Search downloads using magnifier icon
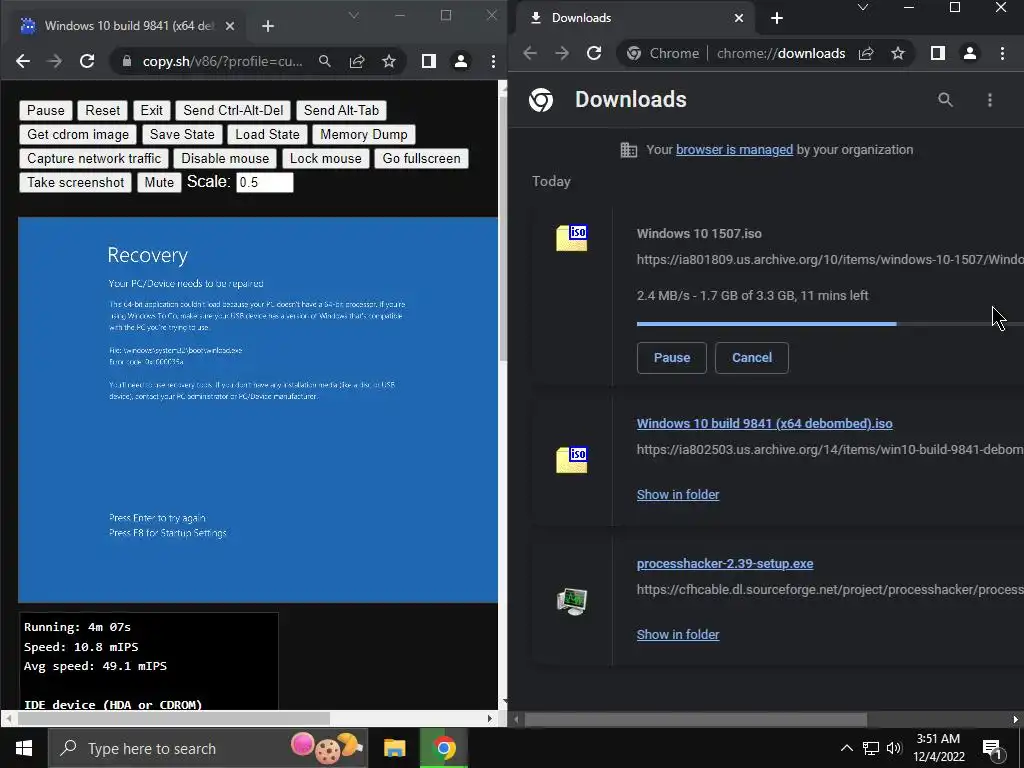Viewport: 1024px width, 768px height. pos(945,100)
